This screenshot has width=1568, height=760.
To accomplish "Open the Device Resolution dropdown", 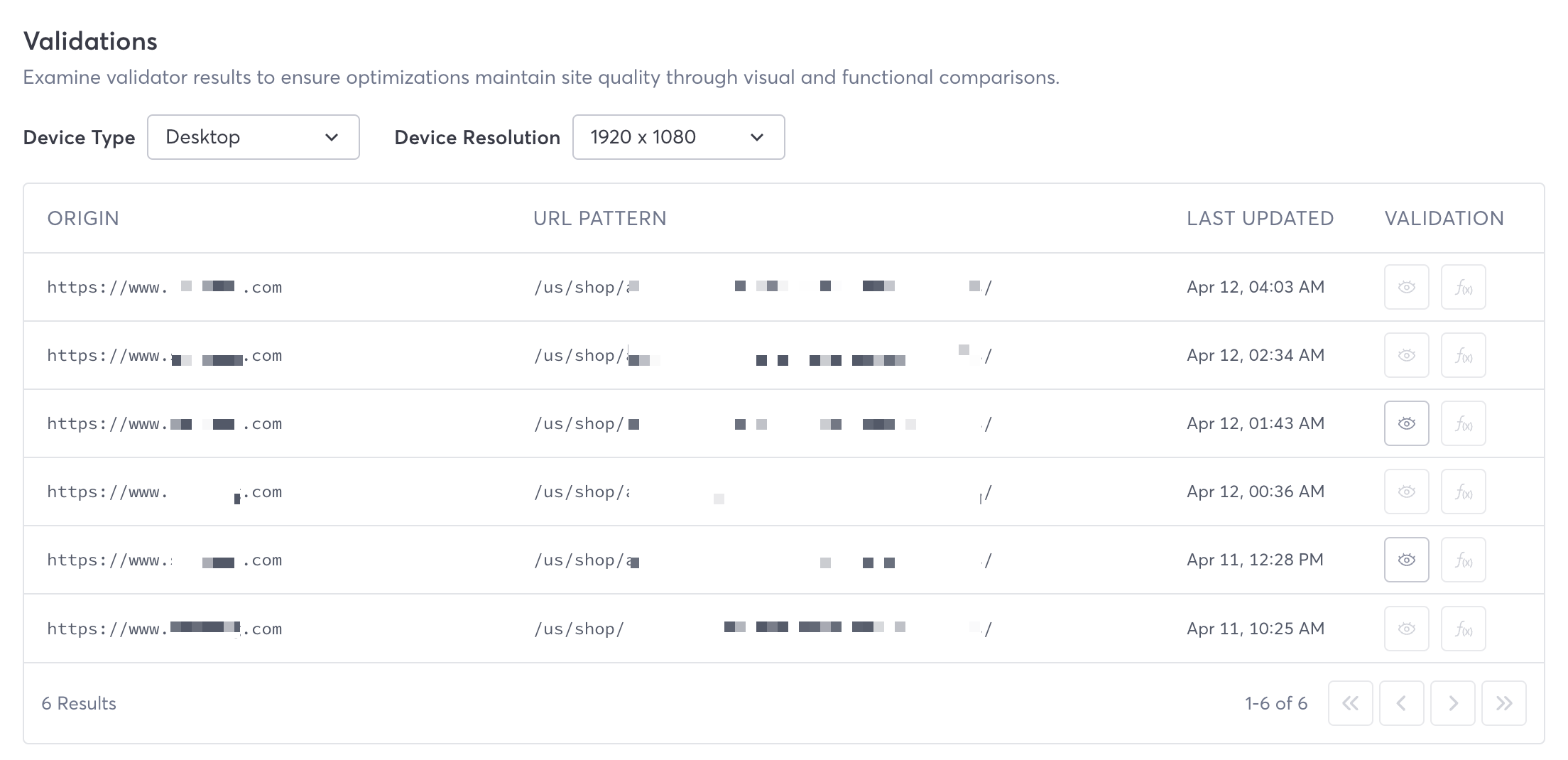I will pyautogui.click(x=678, y=137).
